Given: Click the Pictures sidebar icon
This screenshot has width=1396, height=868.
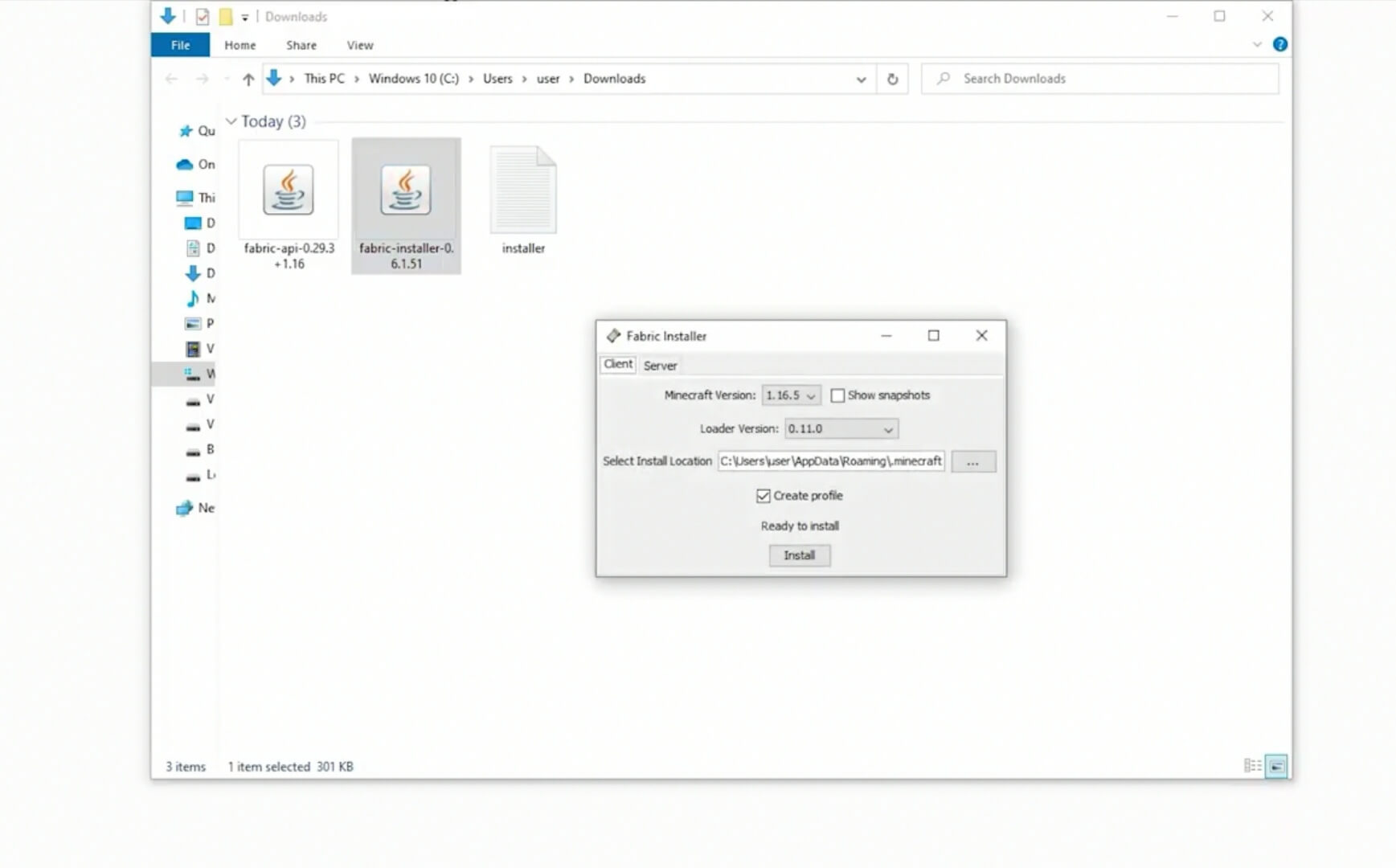Looking at the screenshot, I should 193,323.
